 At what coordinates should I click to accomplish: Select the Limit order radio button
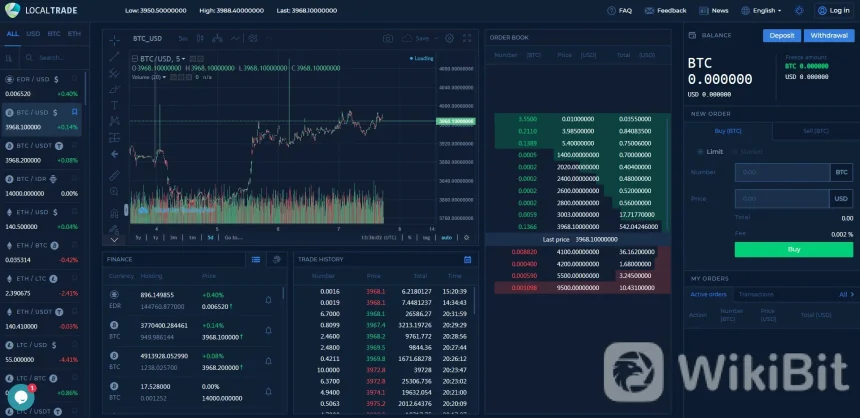coord(699,151)
